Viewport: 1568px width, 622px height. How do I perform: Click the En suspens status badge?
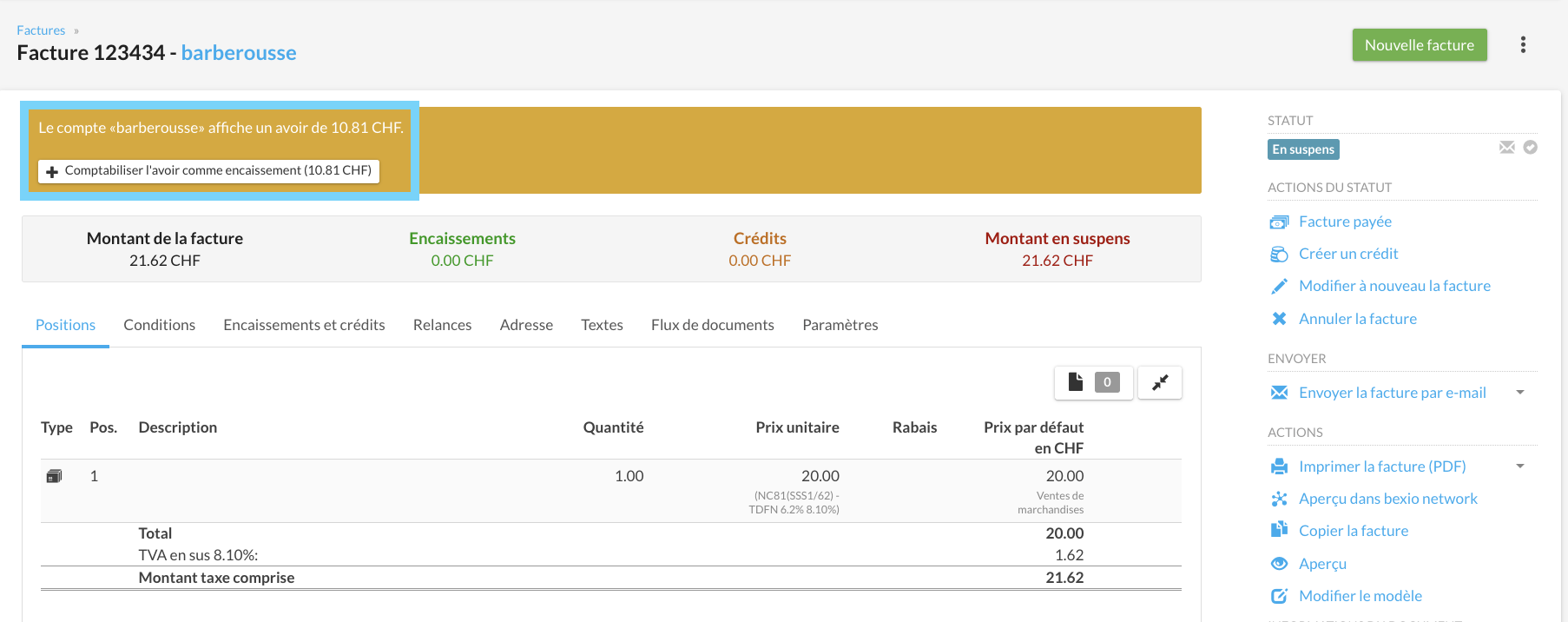click(x=1302, y=149)
